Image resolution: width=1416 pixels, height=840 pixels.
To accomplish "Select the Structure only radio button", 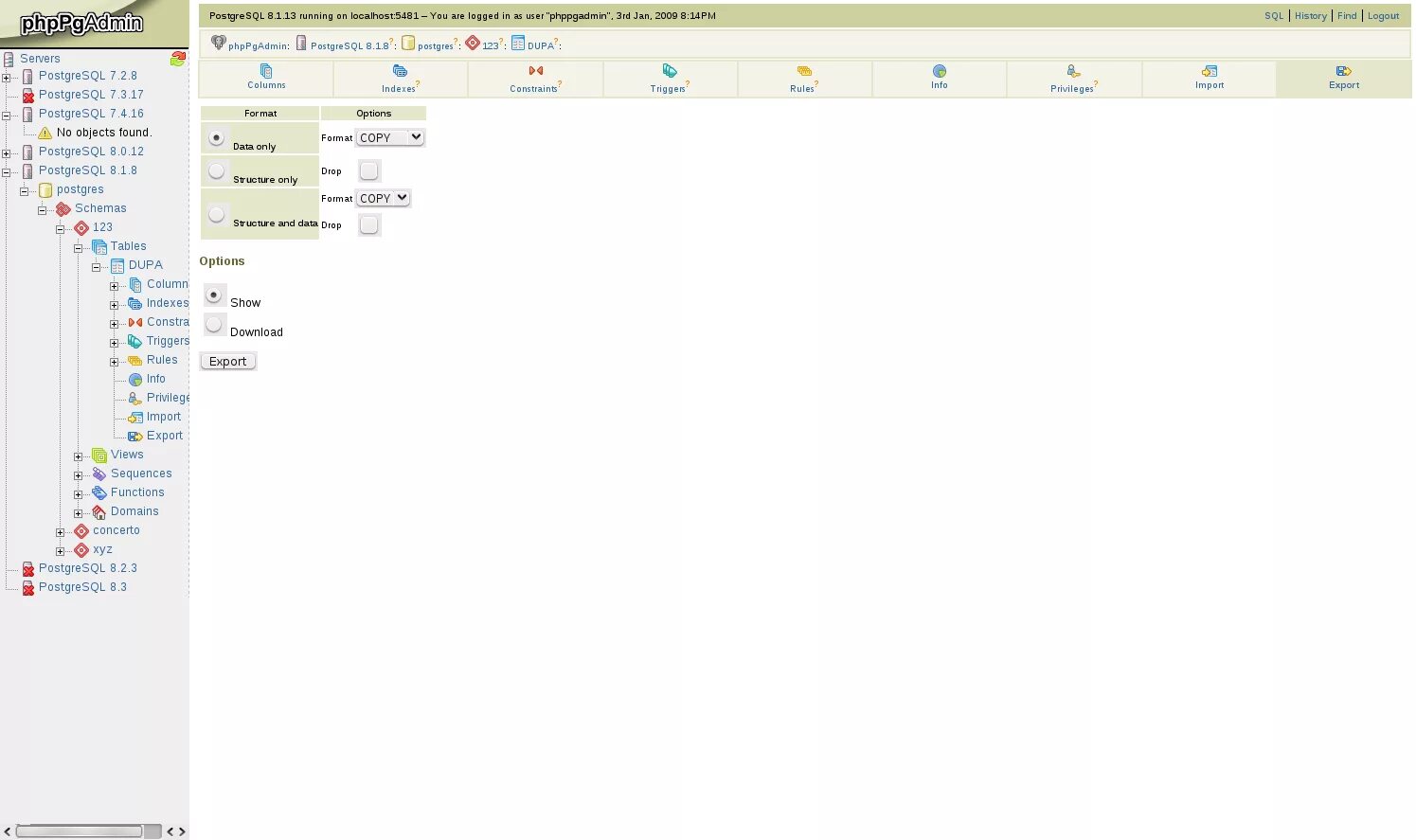I will click(x=217, y=170).
